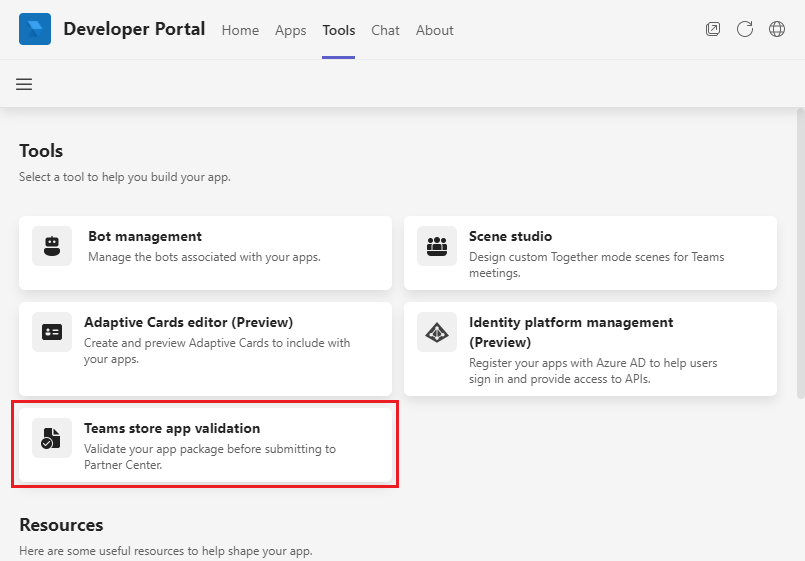
Task: Click 'Select a tool to help you build' text
Action: [x=125, y=177]
